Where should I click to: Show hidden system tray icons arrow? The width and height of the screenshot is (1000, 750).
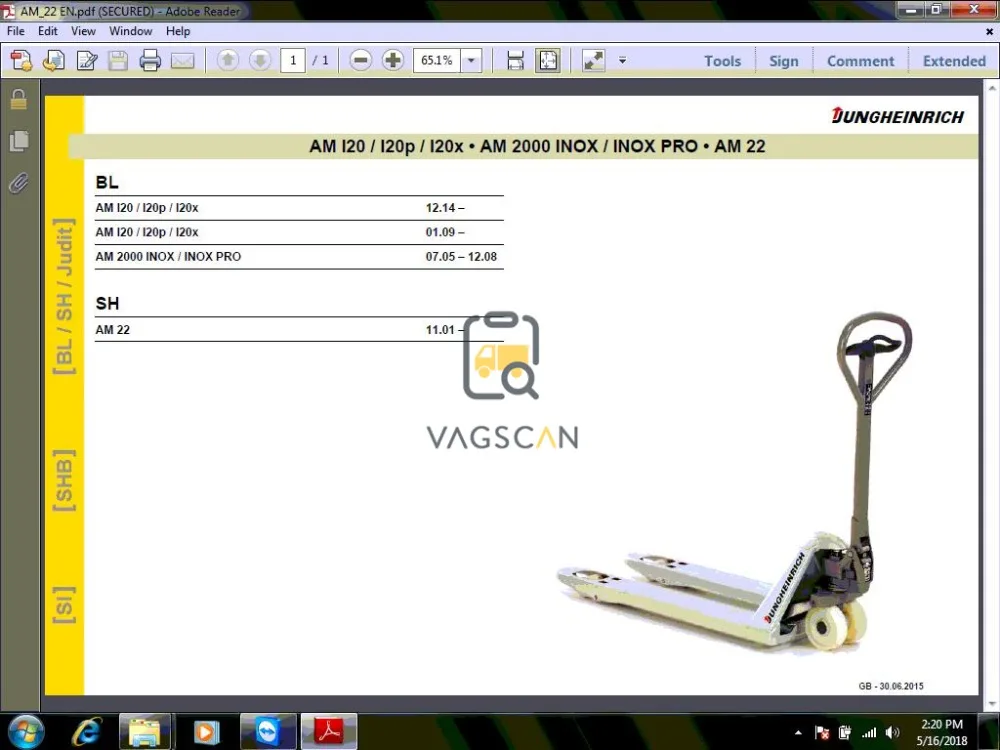coord(798,733)
